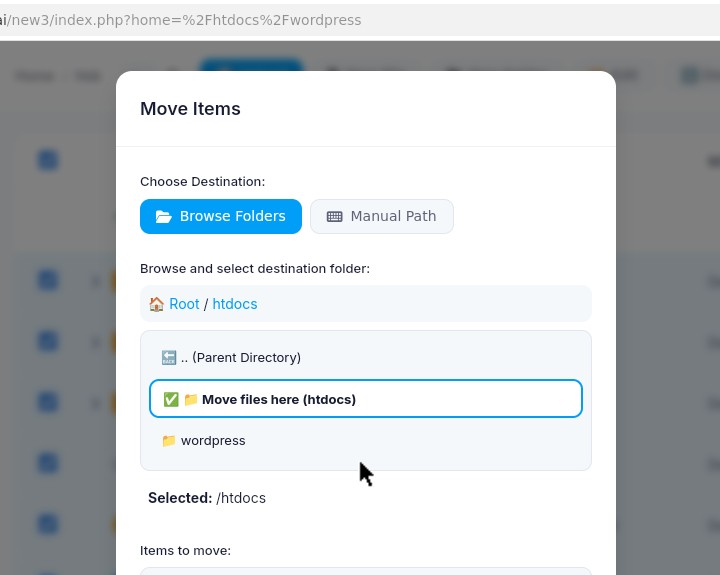This screenshot has width=720, height=575.
Task: Click the folder icon next to wordpress
Action: [x=169, y=441]
